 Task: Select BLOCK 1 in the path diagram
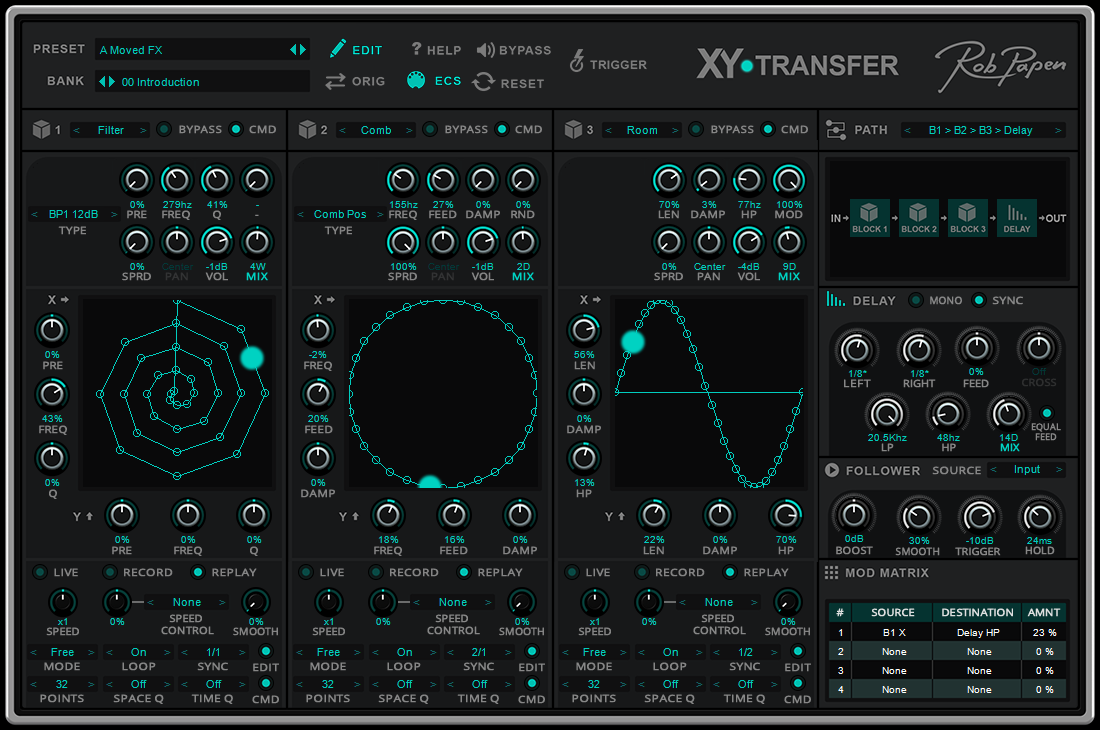point(870,218)
